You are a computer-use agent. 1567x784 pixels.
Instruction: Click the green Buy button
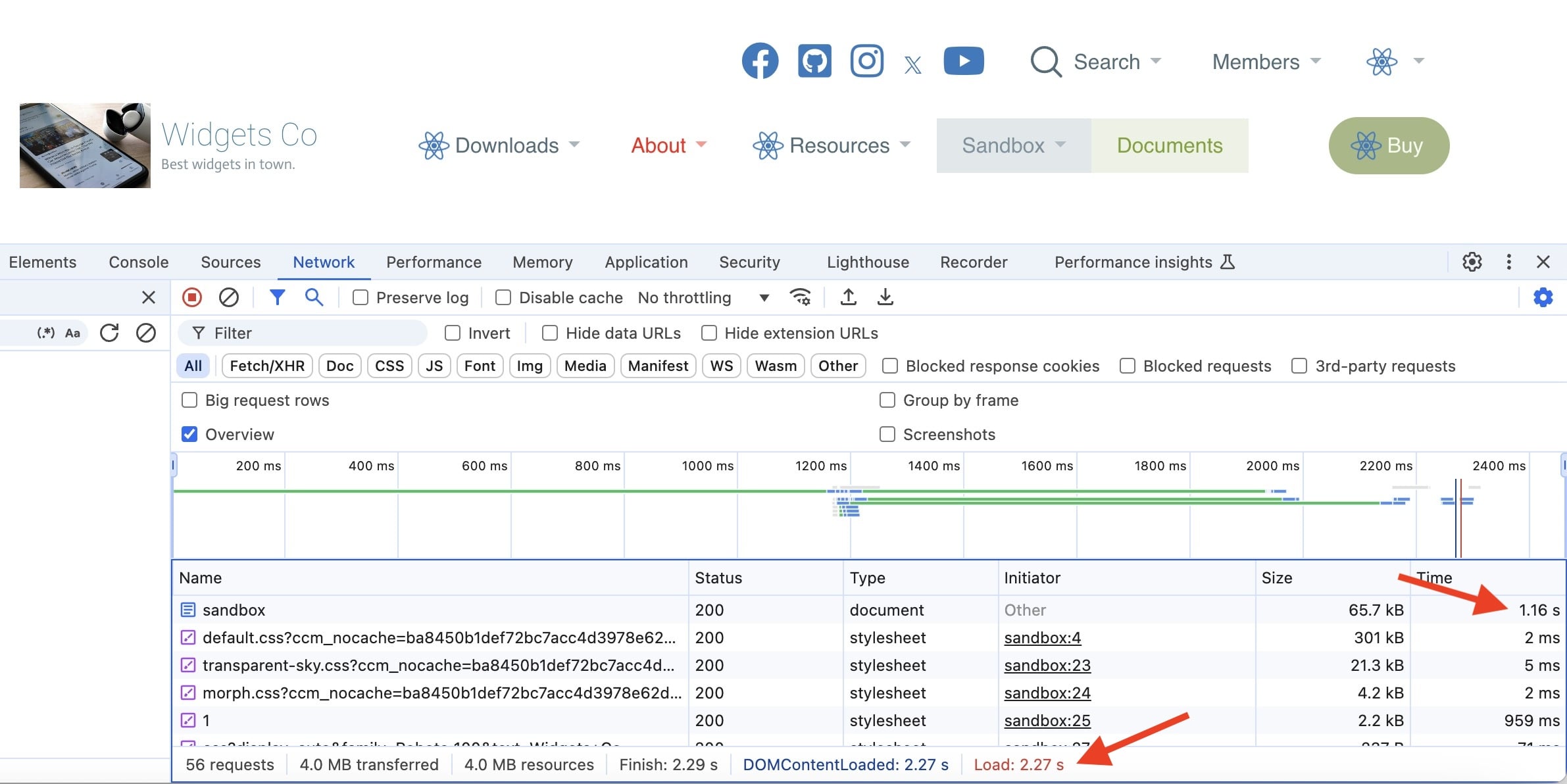point(1389,145)
